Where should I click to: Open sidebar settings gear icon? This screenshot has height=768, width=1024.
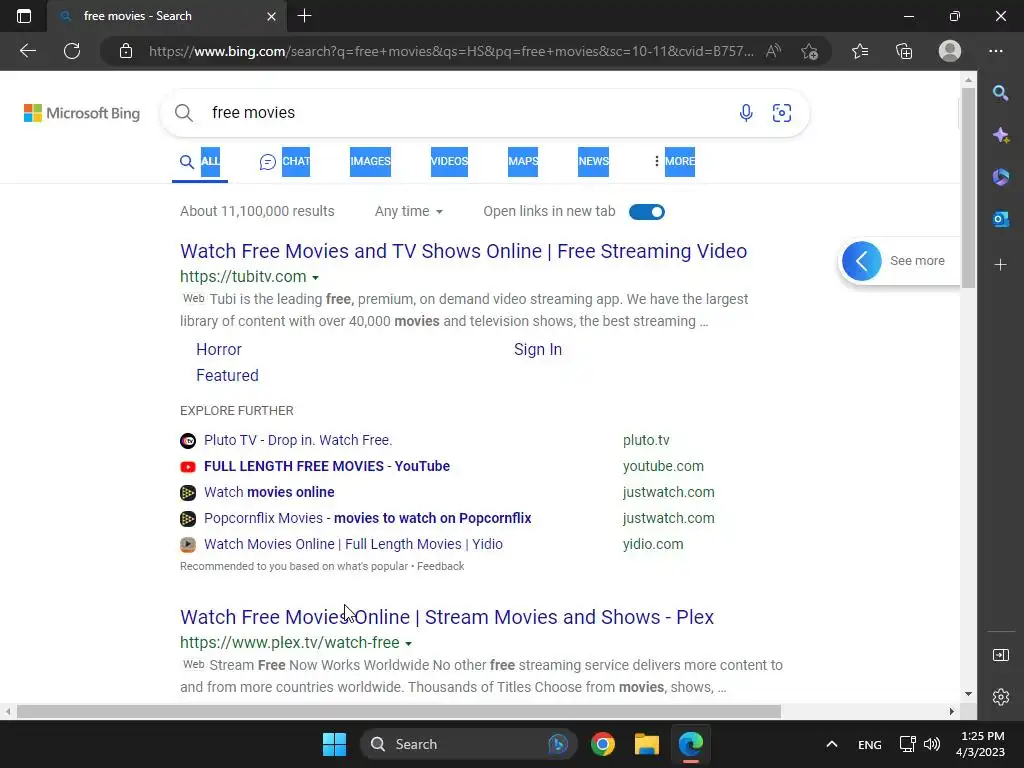click(1000, 697)
